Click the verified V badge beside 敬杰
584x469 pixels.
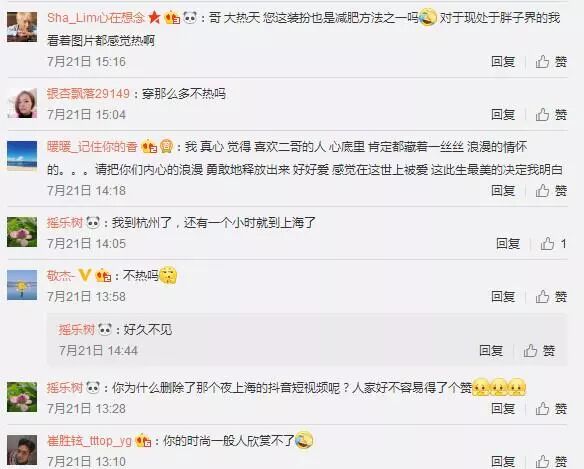85,275
